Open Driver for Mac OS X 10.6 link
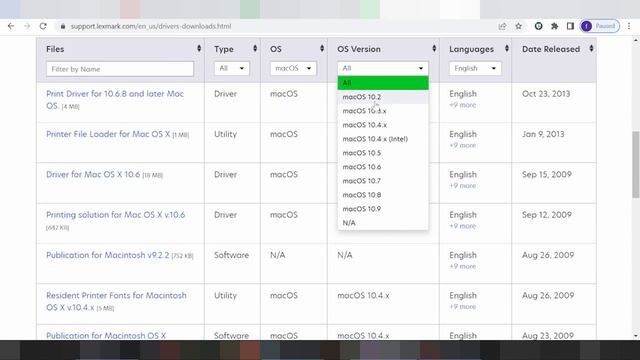This screenshot has height=360, width=640. 93,174
